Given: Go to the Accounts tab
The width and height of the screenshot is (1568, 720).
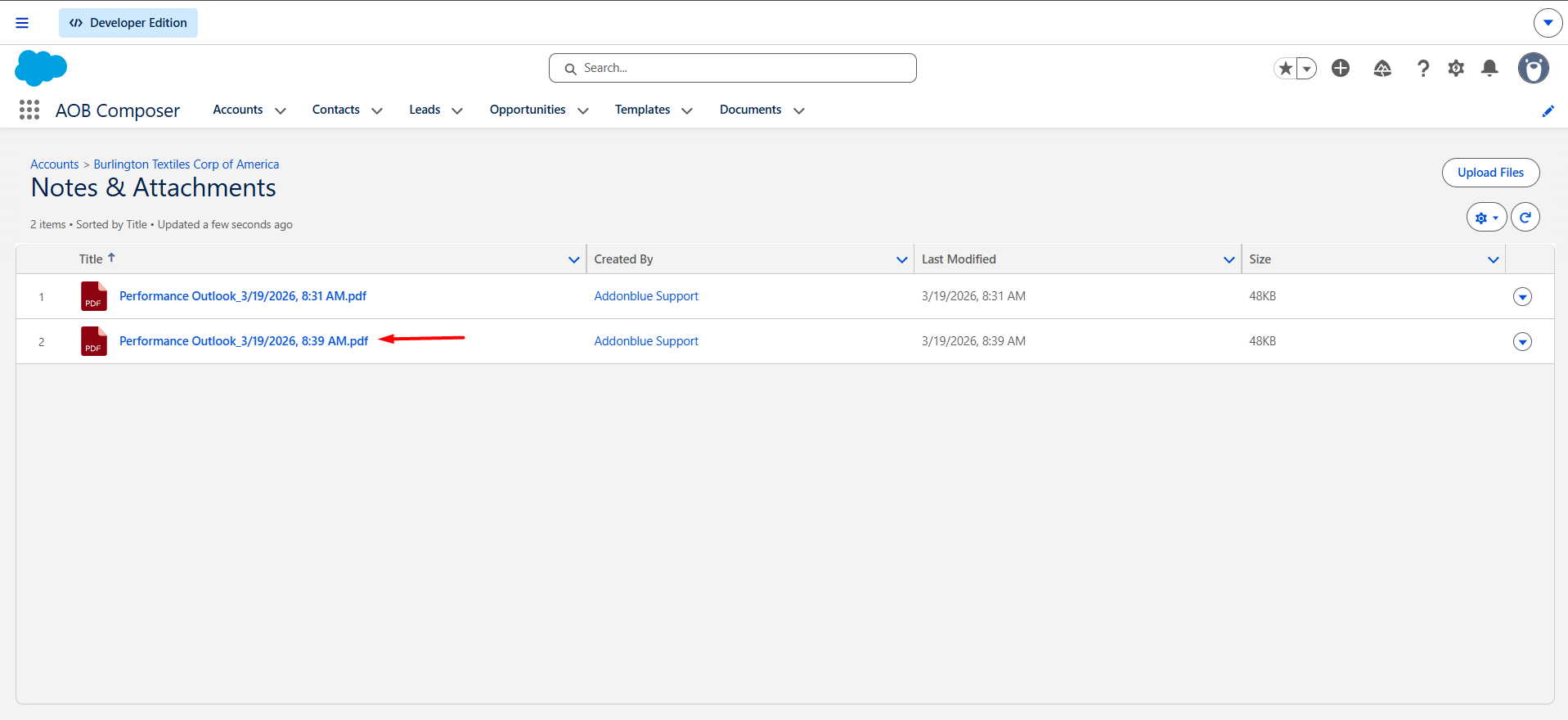Looking at the screenshot, I should (238, 110).
